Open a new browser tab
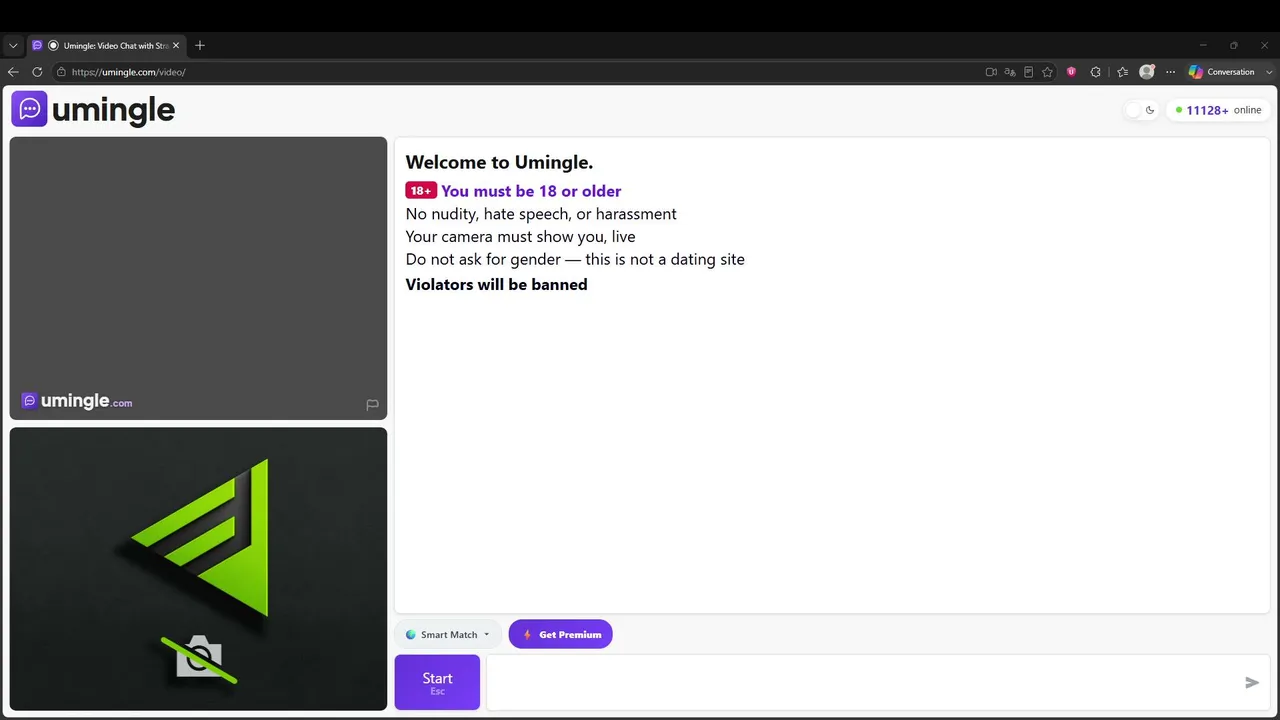This screenshot has width=1280, height=720. (200, 45)
